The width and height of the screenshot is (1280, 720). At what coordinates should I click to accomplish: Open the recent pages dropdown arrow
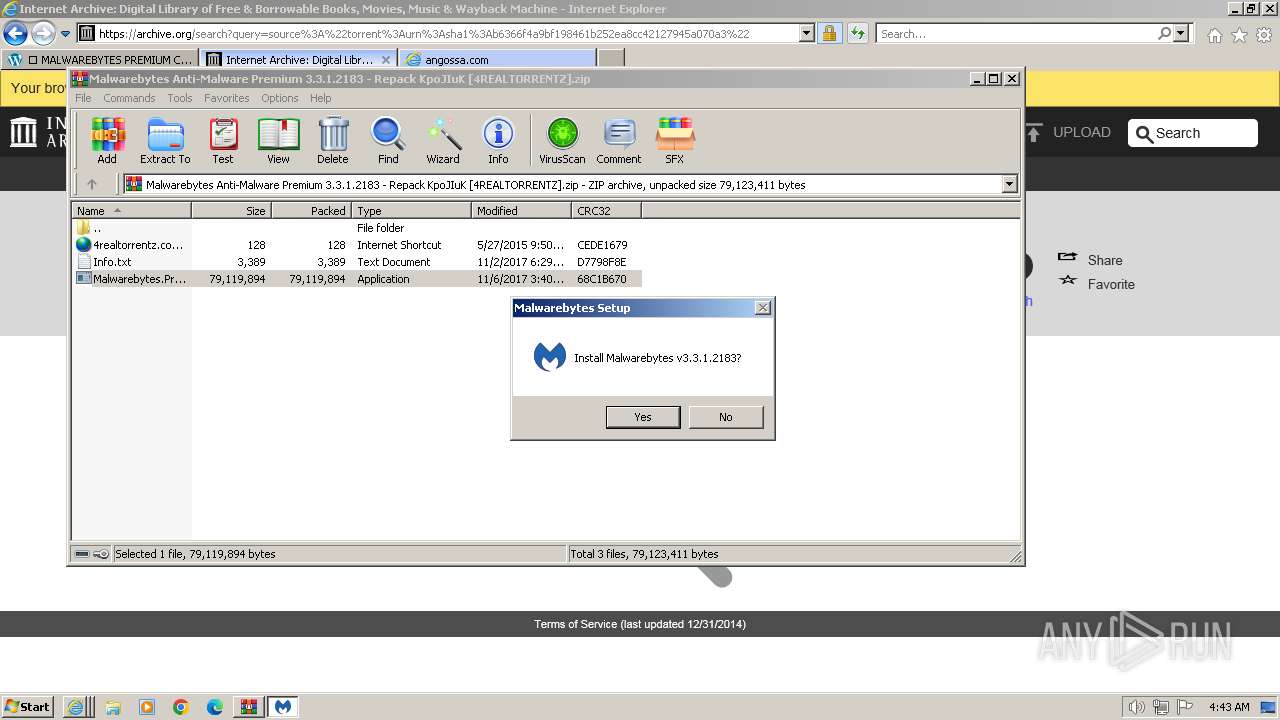(66, 33)
